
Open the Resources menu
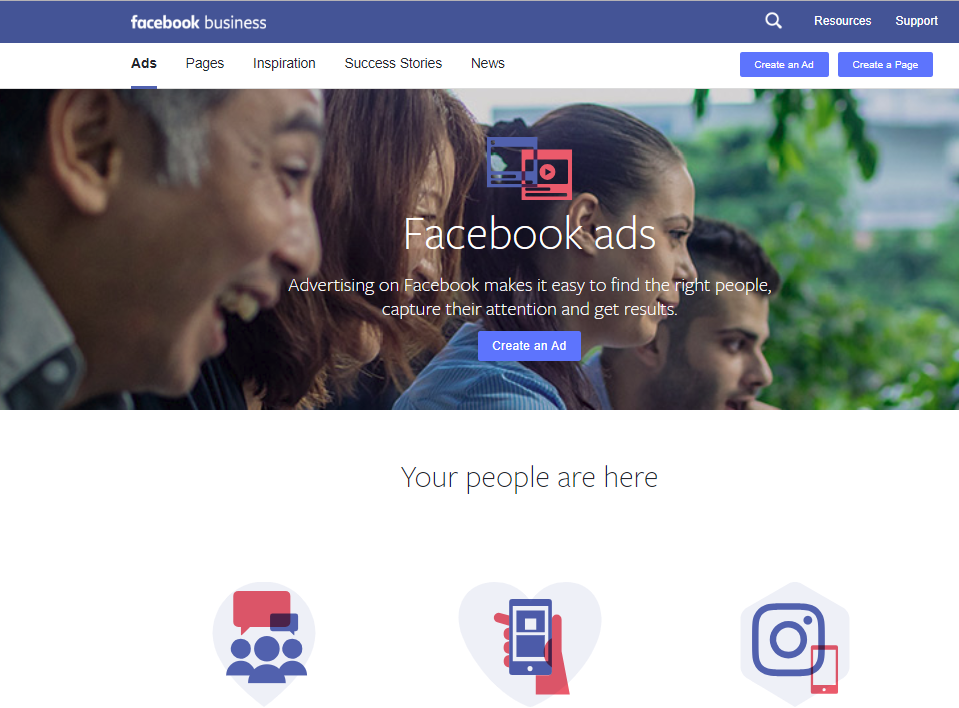[x=842, y=21]
